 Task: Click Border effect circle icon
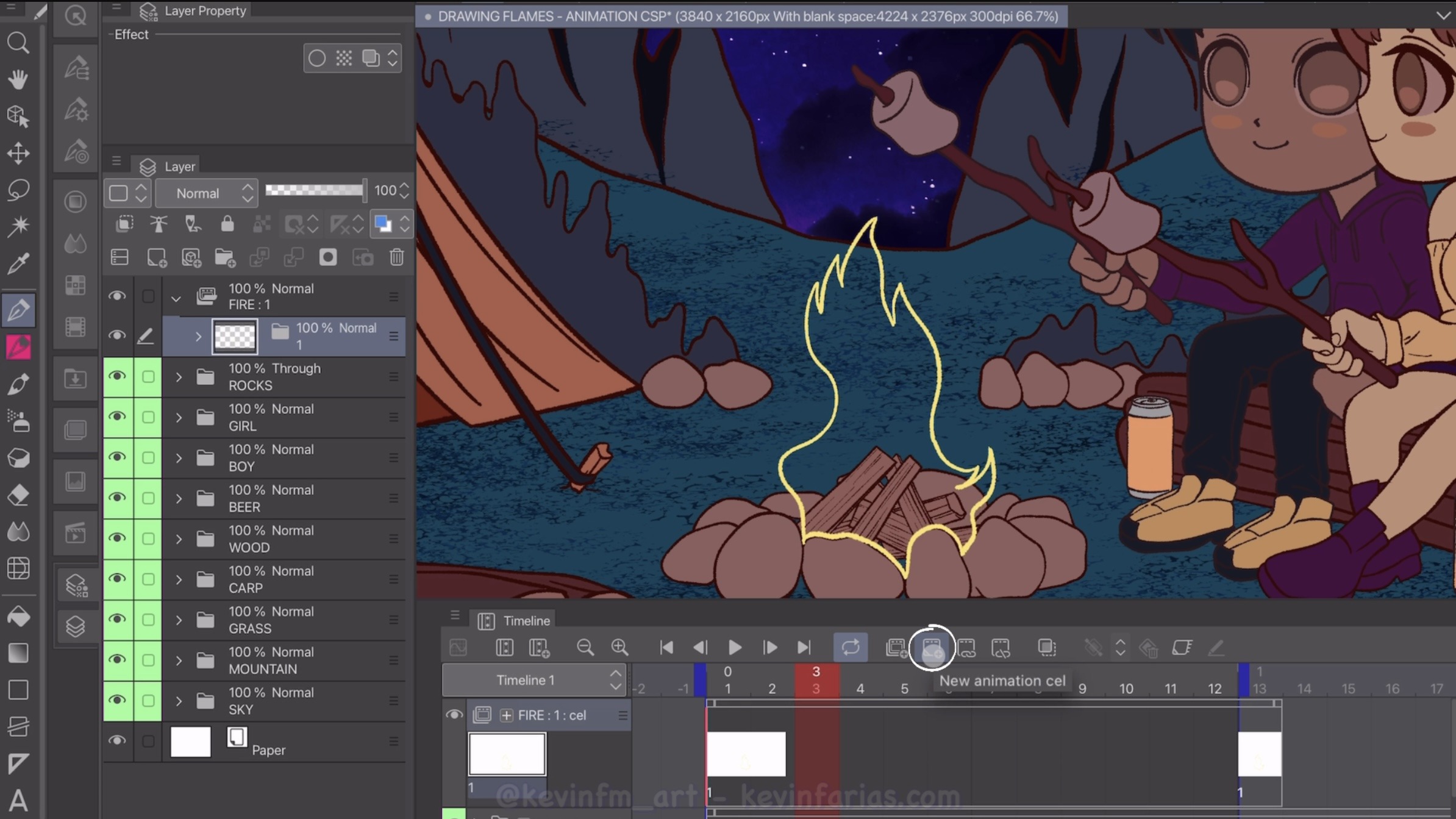(316, 59)
